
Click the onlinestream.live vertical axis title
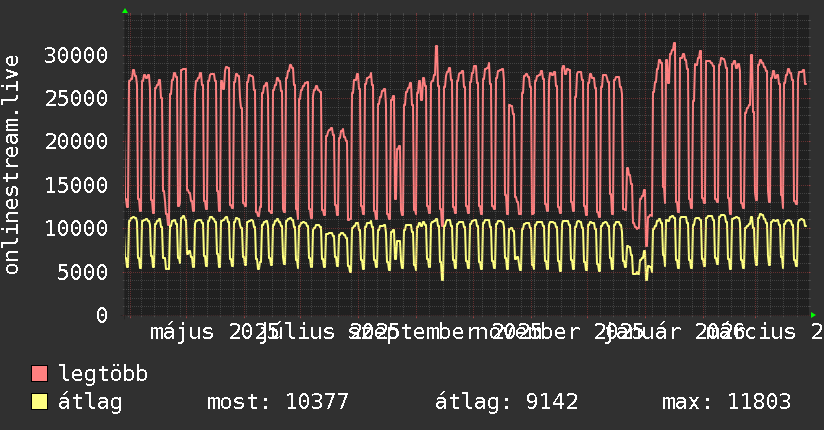[x=11, y=165]
